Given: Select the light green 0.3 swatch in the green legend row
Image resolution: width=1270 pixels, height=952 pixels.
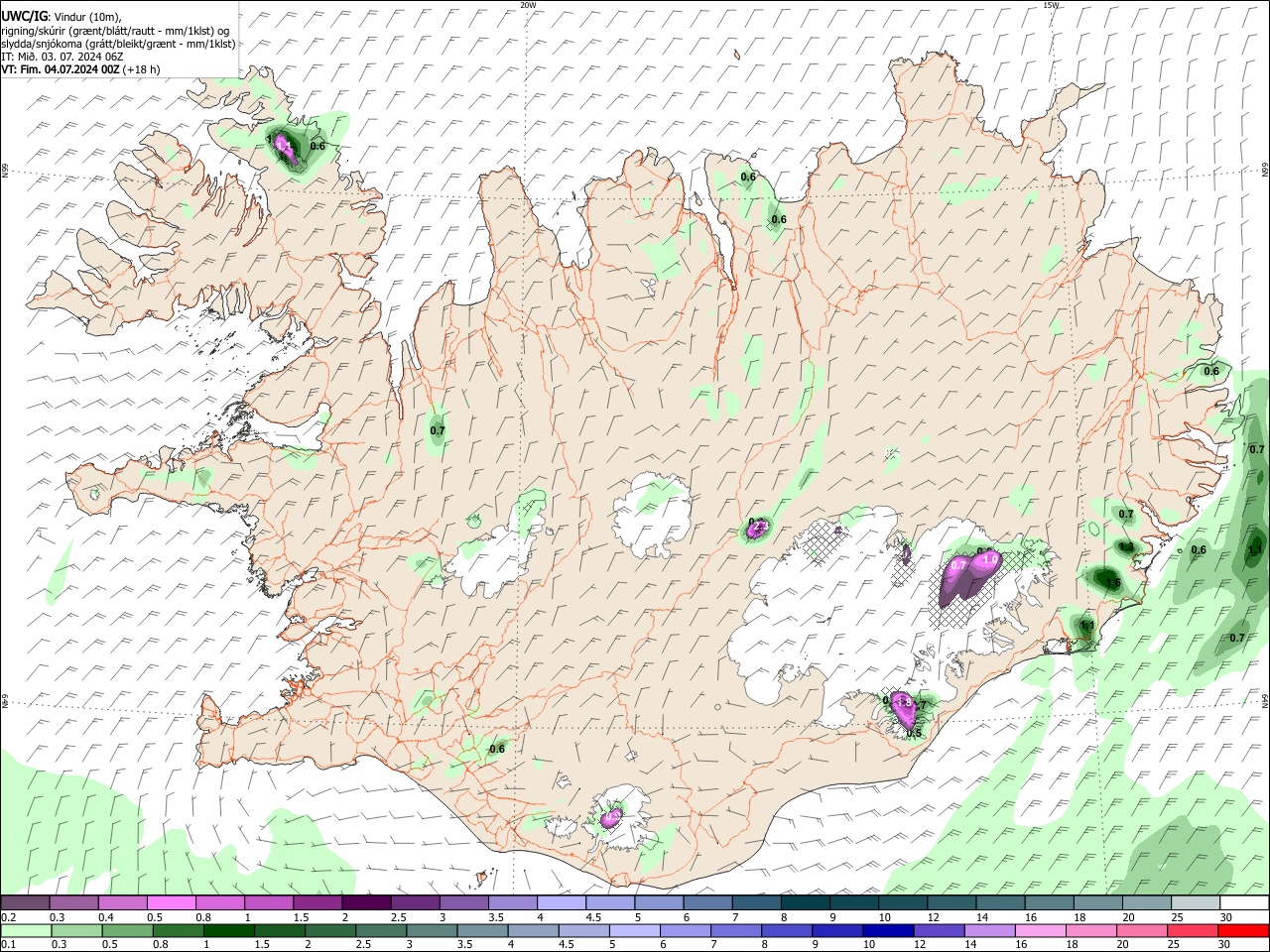Looking at the screenshot, I should pos(76,930).
